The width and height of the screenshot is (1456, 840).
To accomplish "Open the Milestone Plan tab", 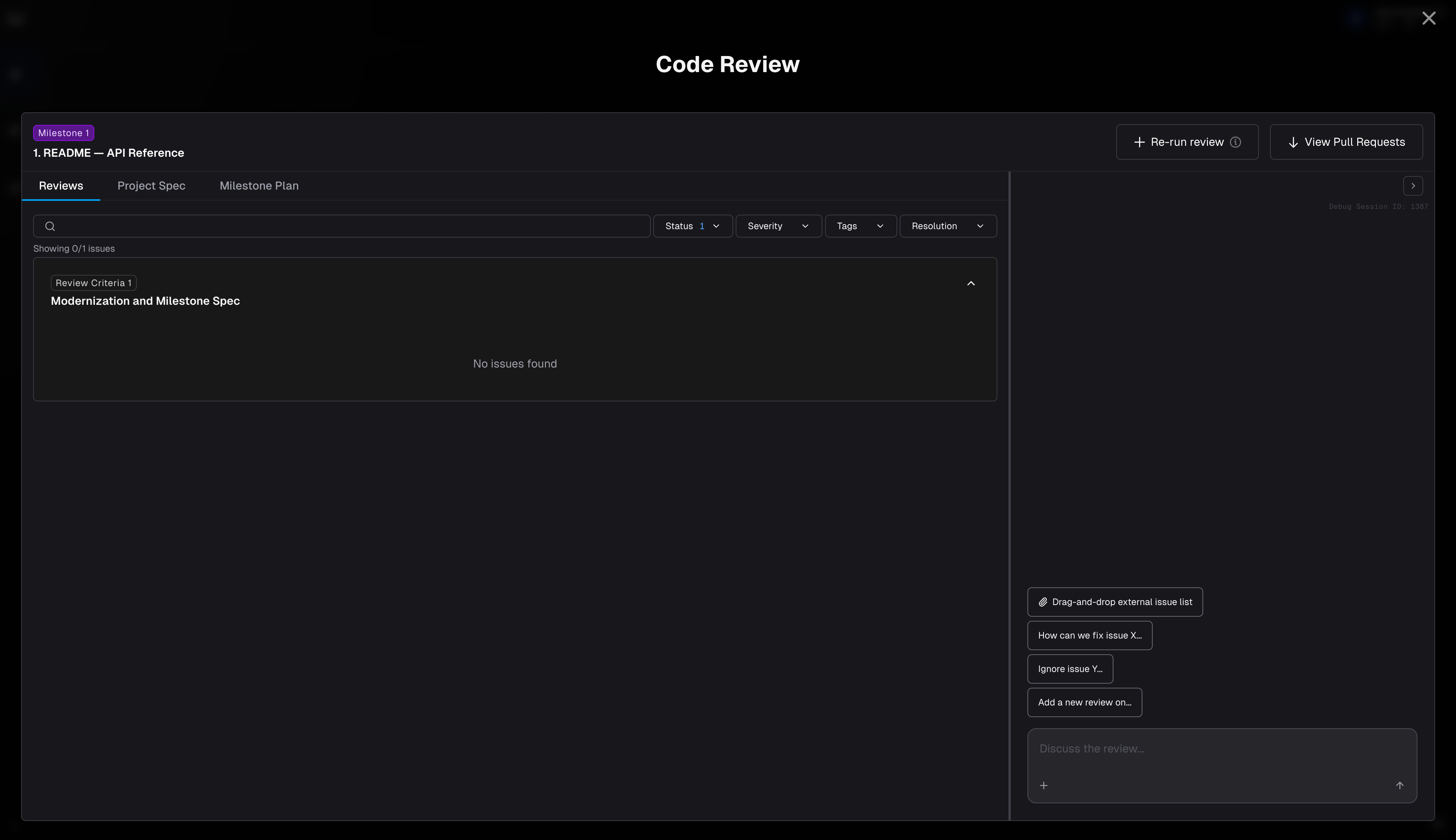I will click(x=259, y=186).
